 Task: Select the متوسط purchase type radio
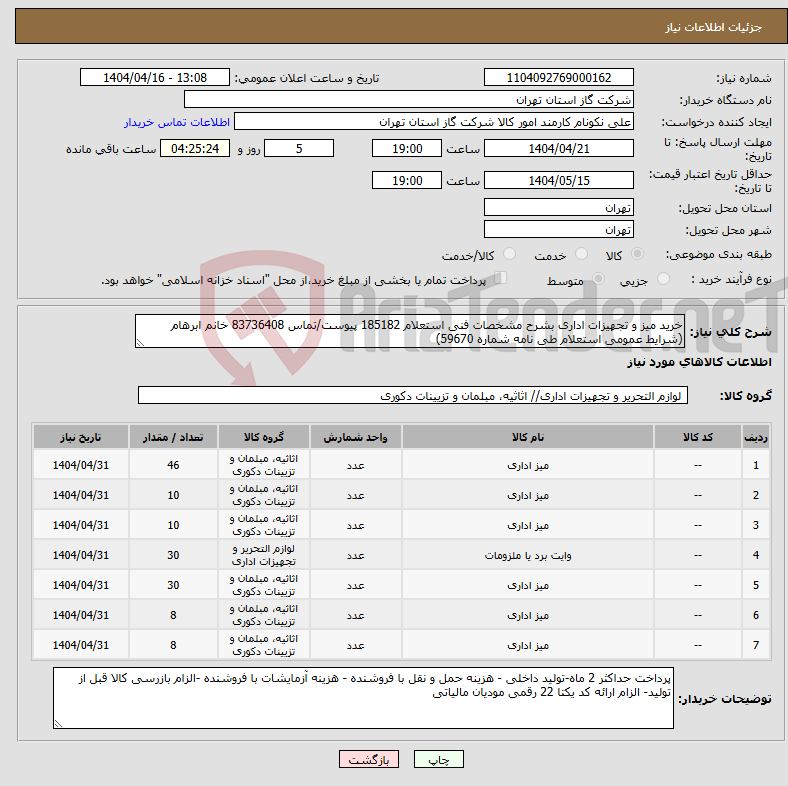pyautogui.click(x=598, y=278)
